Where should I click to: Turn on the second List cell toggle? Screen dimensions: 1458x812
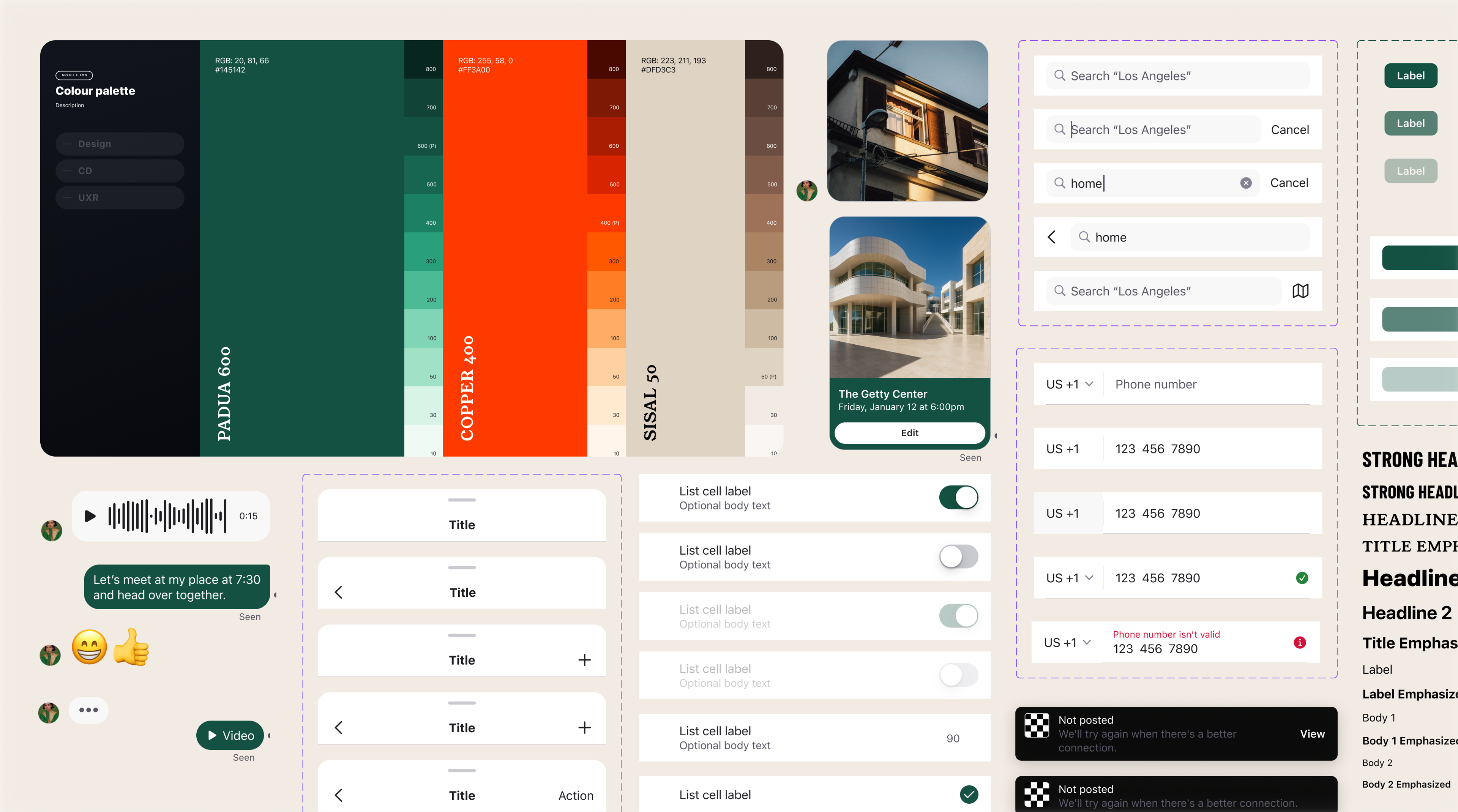958,557
